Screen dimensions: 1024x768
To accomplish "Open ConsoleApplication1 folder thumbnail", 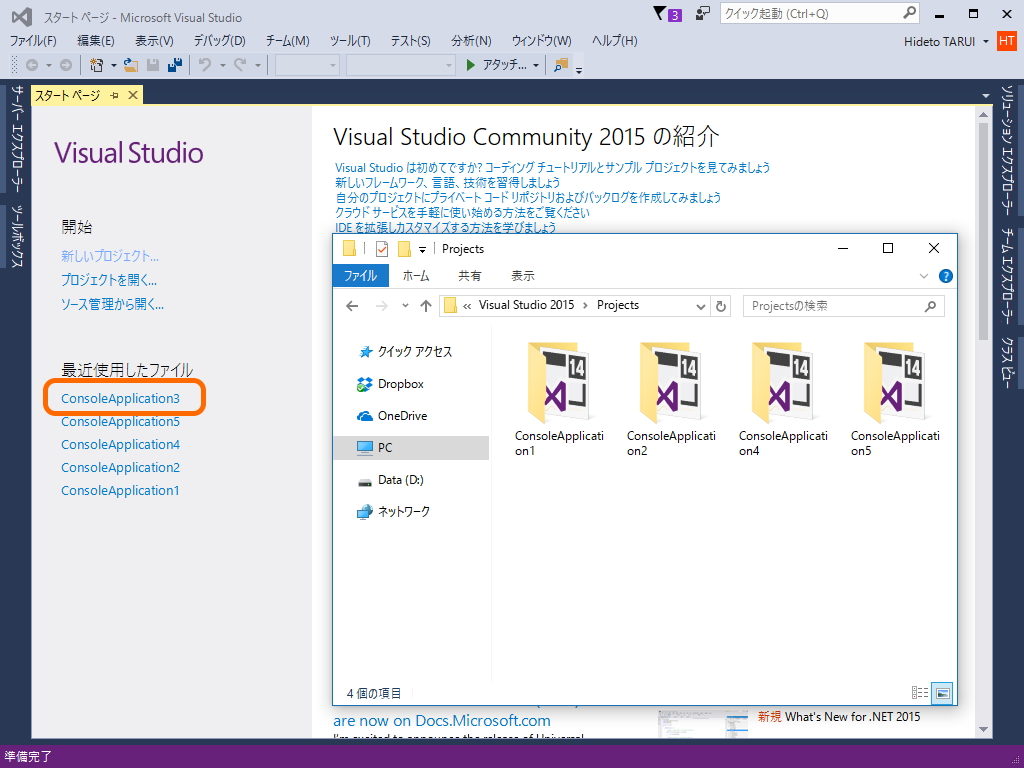I will [x=559, y=383].
